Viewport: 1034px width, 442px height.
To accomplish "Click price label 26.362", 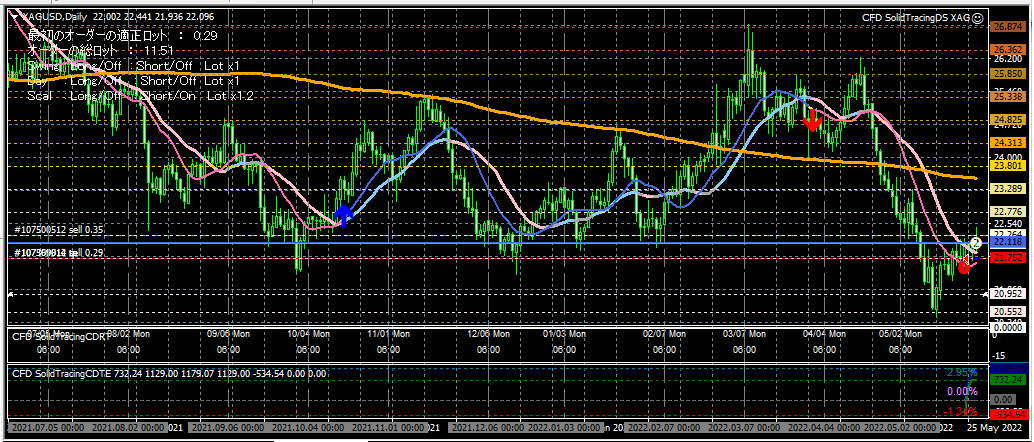I will click(x=1006, y=49).
